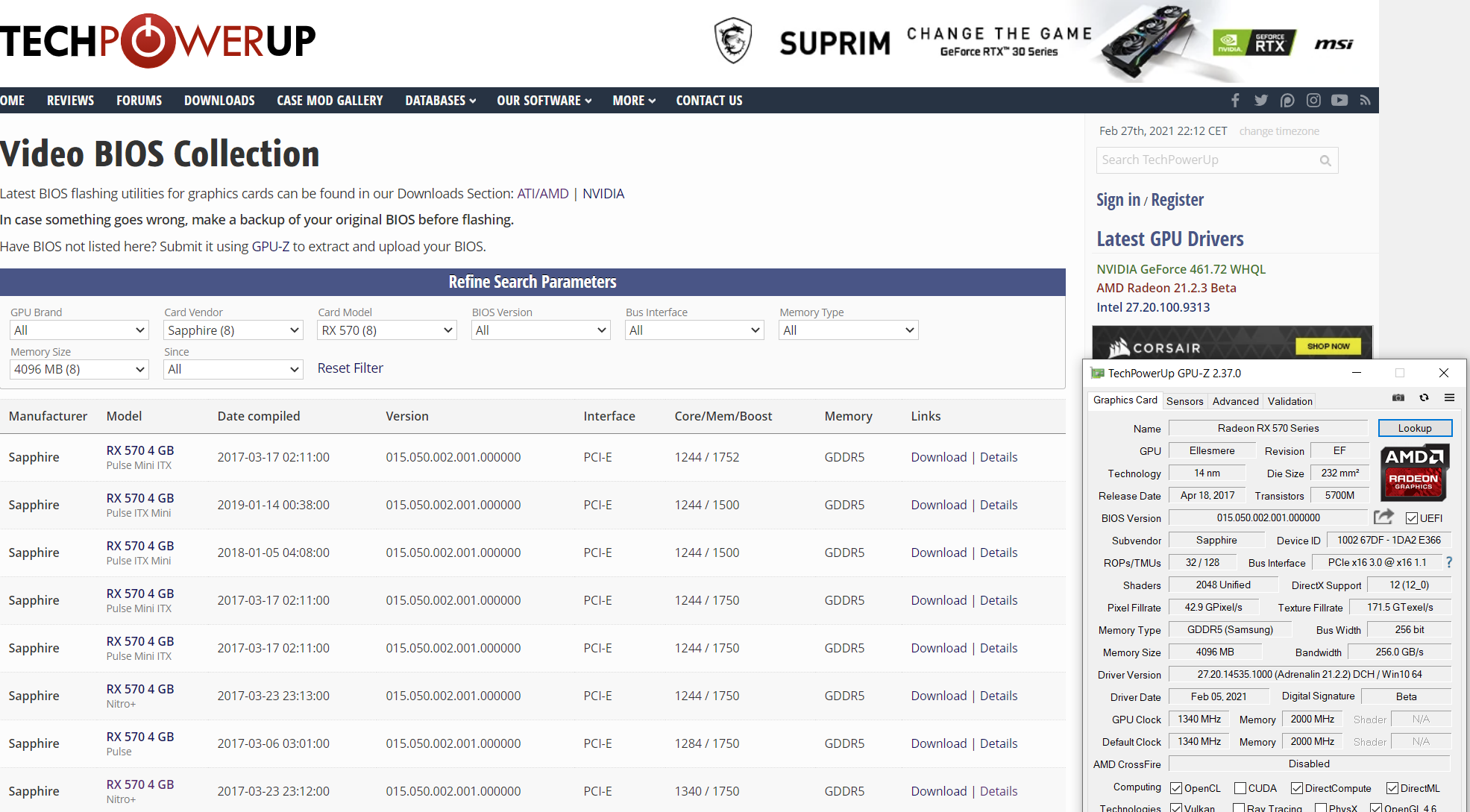
Task: Open the TechPowerUp YouTube icon
Action: click(1339, 101)
